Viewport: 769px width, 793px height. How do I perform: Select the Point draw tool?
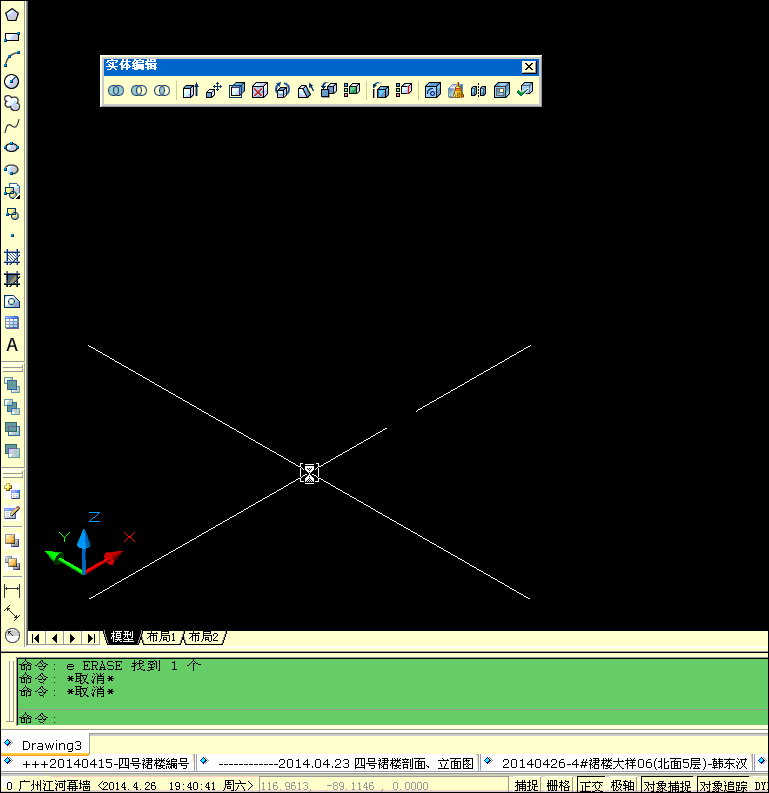click(12, 236)
